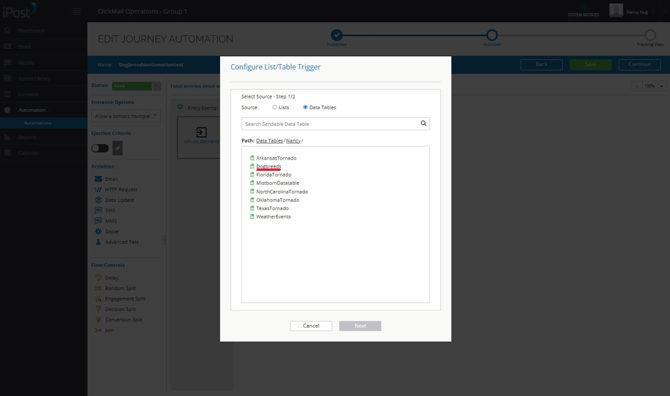
Task: Click the zoom in plus button
Action: [x=661, y=86]
